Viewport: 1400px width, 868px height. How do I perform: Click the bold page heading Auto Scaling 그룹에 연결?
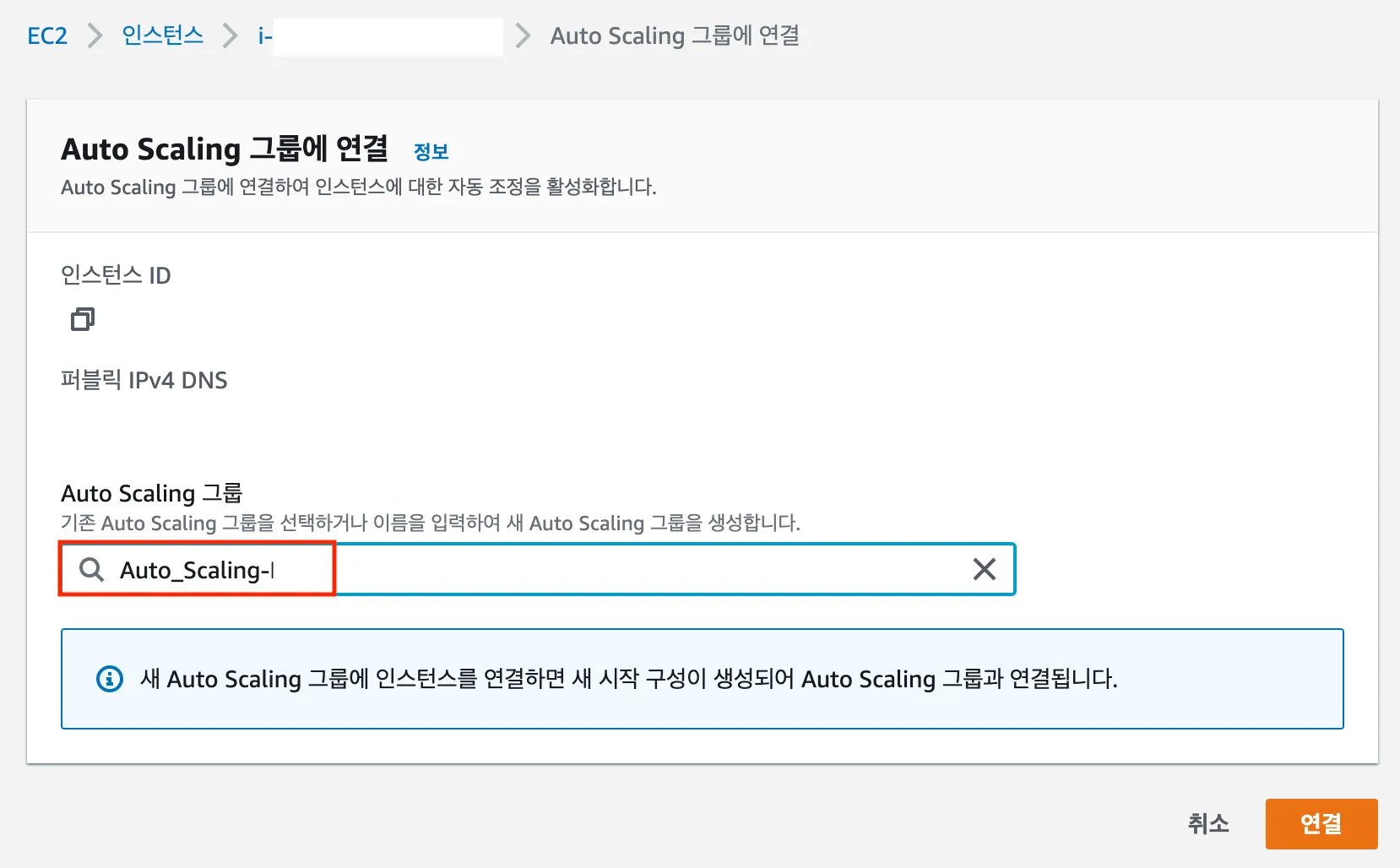pyautogui.click(x=225, y=149)
